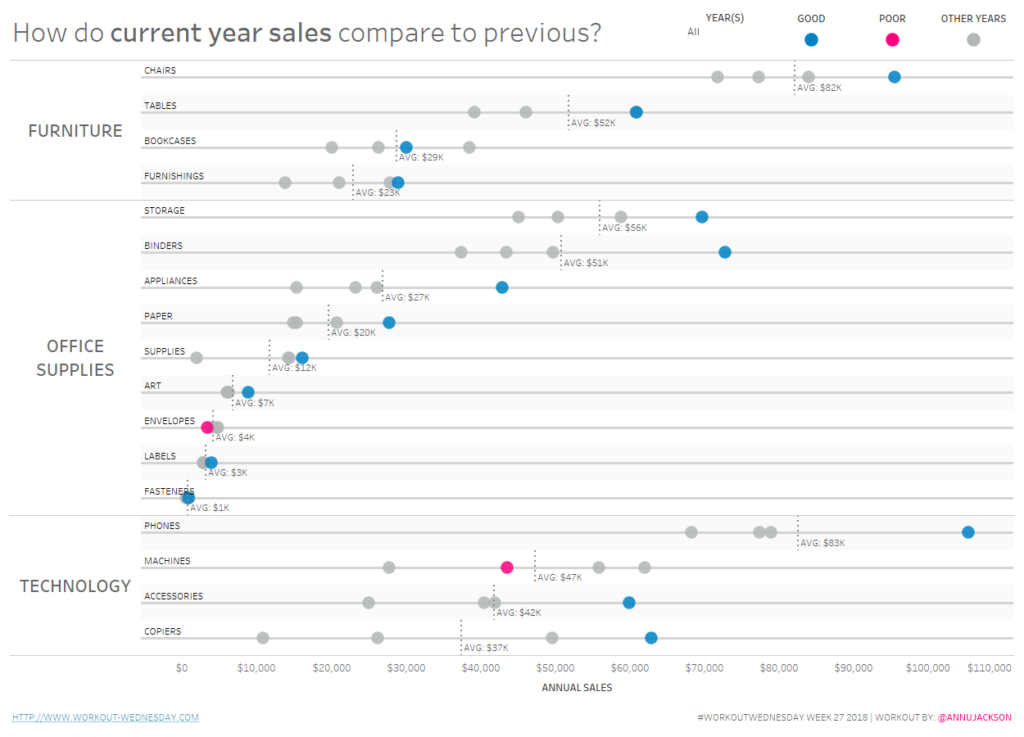Open the workout-wednesday.com link
Screen dimensions: 1024x737
pyautogui.click(x=105, y=717)
